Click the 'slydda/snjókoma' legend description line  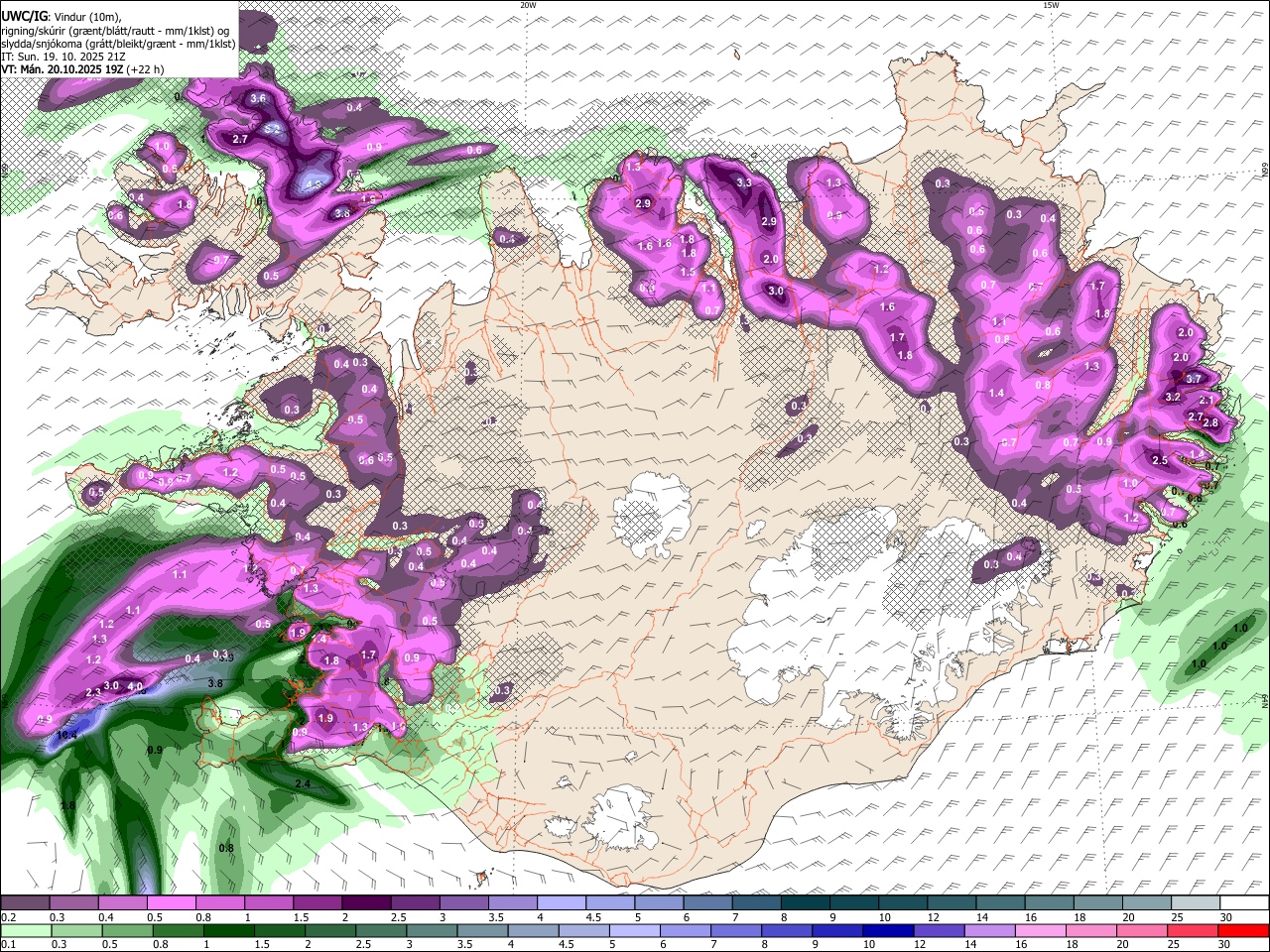coord(118,44)
